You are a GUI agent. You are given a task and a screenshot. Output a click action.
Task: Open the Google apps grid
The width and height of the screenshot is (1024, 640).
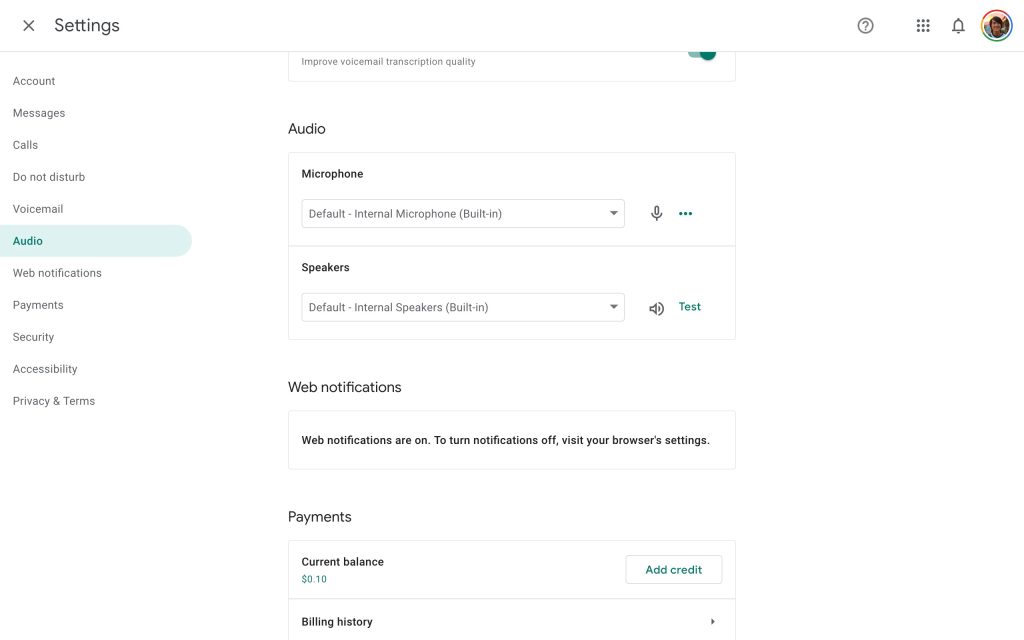(x=923, y=26)
